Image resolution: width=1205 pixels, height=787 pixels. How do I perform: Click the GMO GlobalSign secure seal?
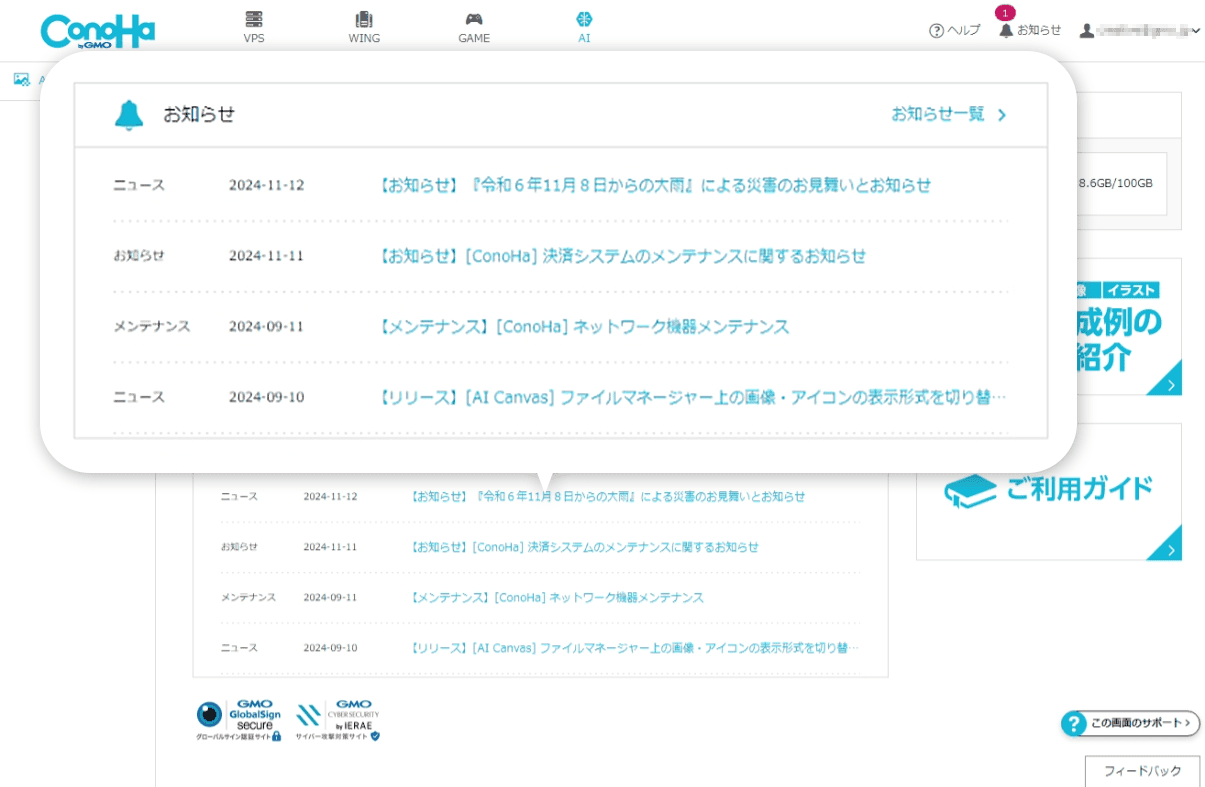pos(239,720)
